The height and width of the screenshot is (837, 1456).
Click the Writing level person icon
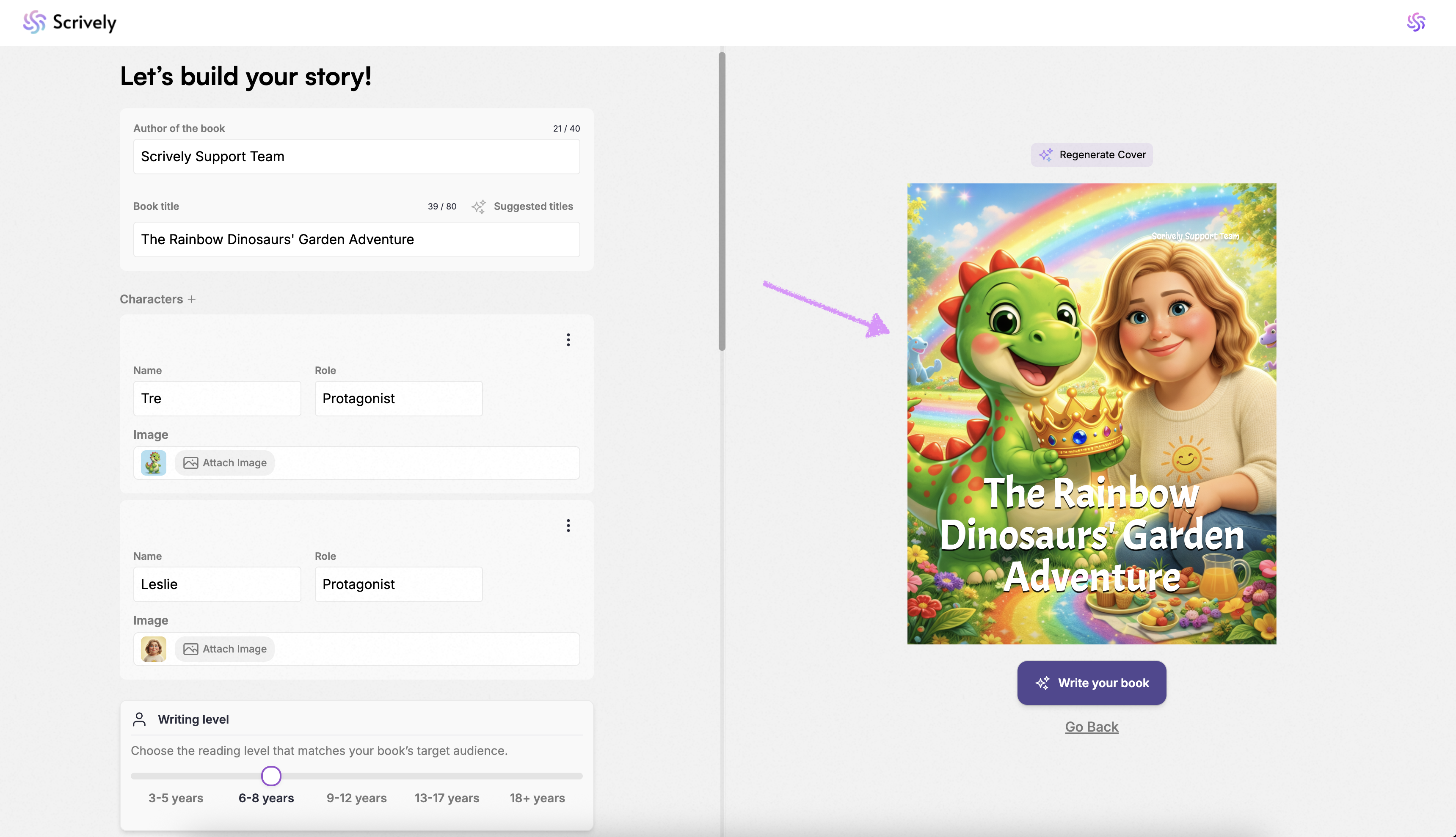tap(139, 719)
